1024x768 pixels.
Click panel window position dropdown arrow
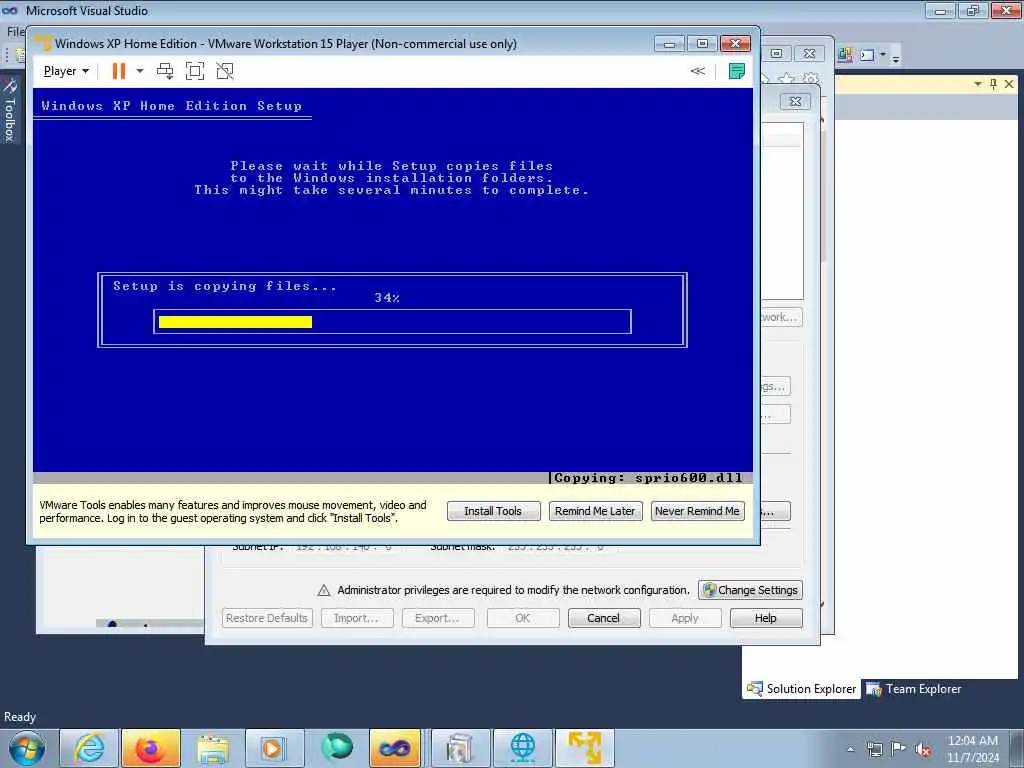click(x=978, y=84)
